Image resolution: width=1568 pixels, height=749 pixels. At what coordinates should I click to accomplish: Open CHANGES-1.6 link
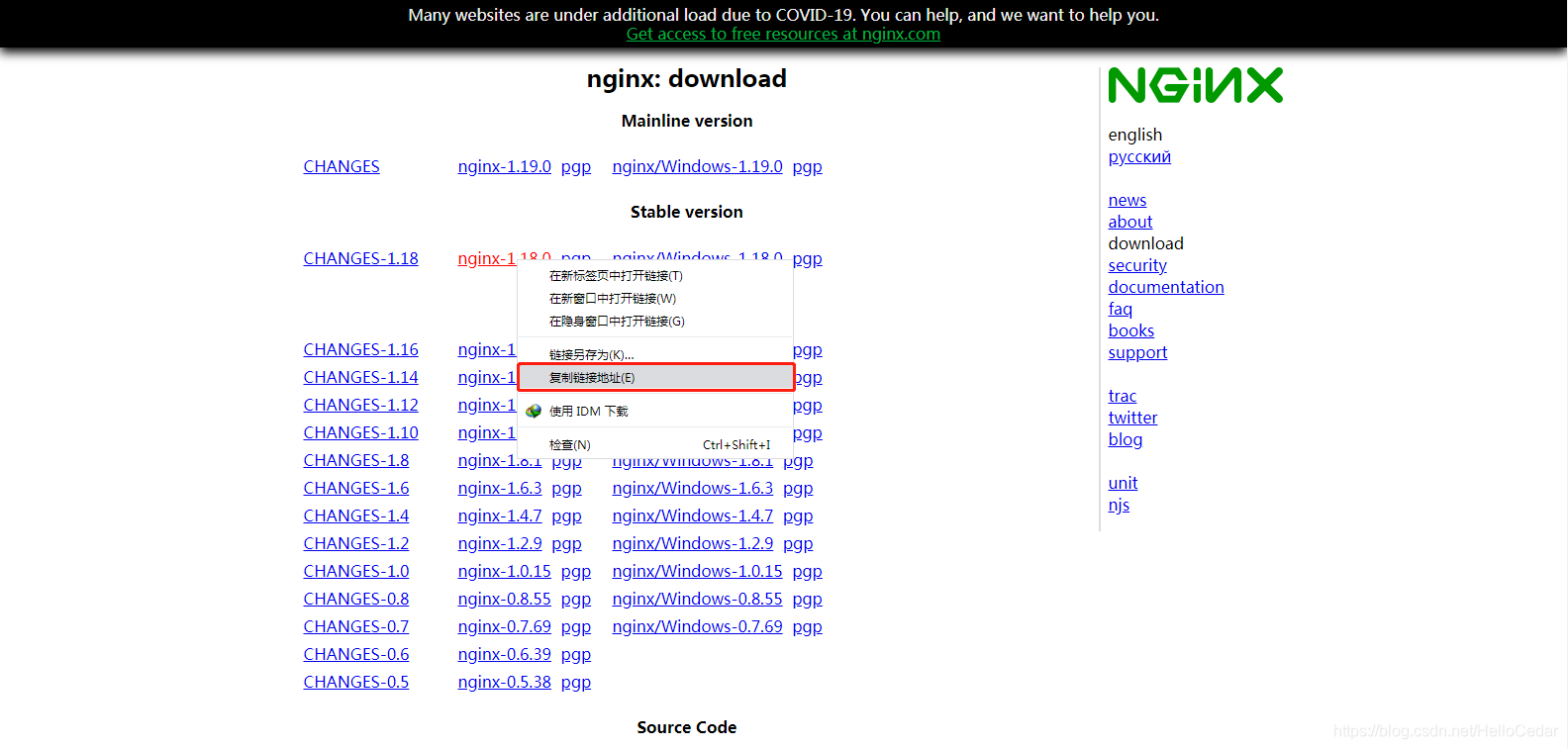tap(355, 488)
